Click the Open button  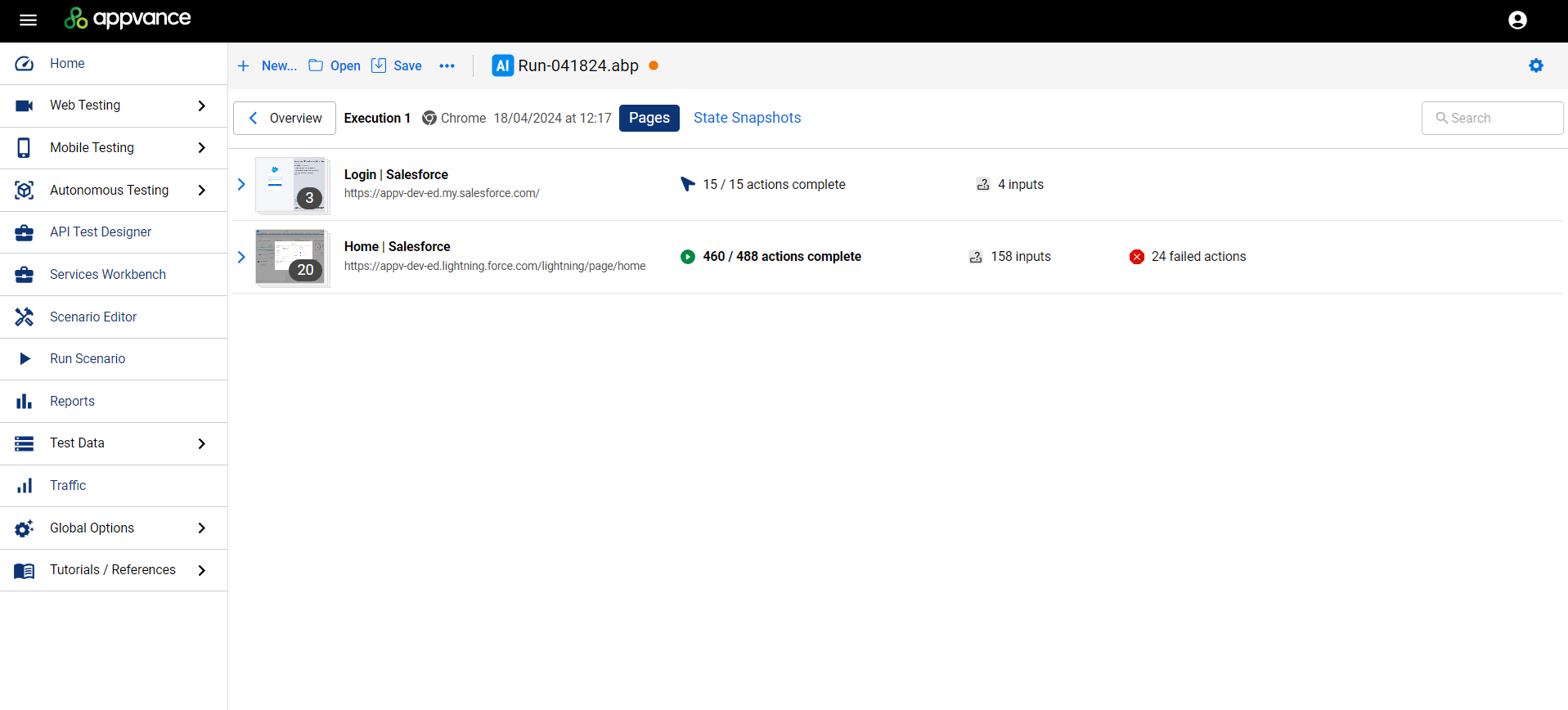(x=335, y=66)
